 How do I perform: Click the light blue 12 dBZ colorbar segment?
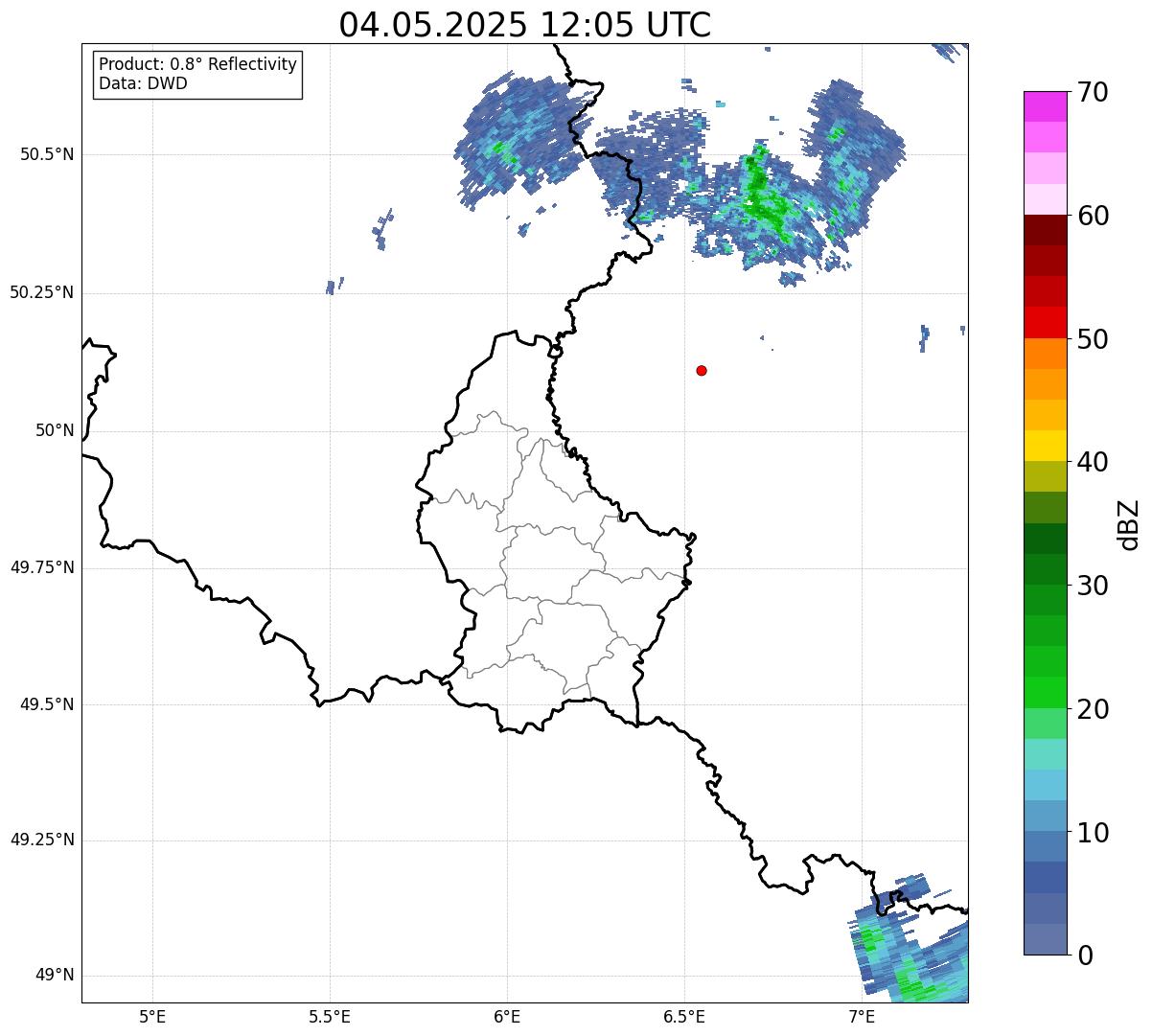coord(1046,785)
